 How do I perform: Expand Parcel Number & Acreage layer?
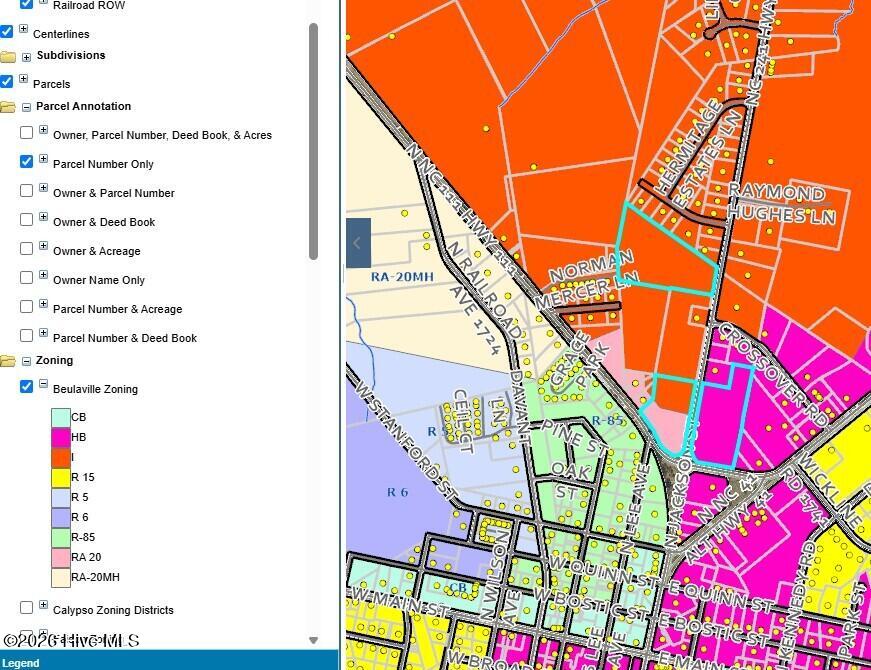pos(43,303)
